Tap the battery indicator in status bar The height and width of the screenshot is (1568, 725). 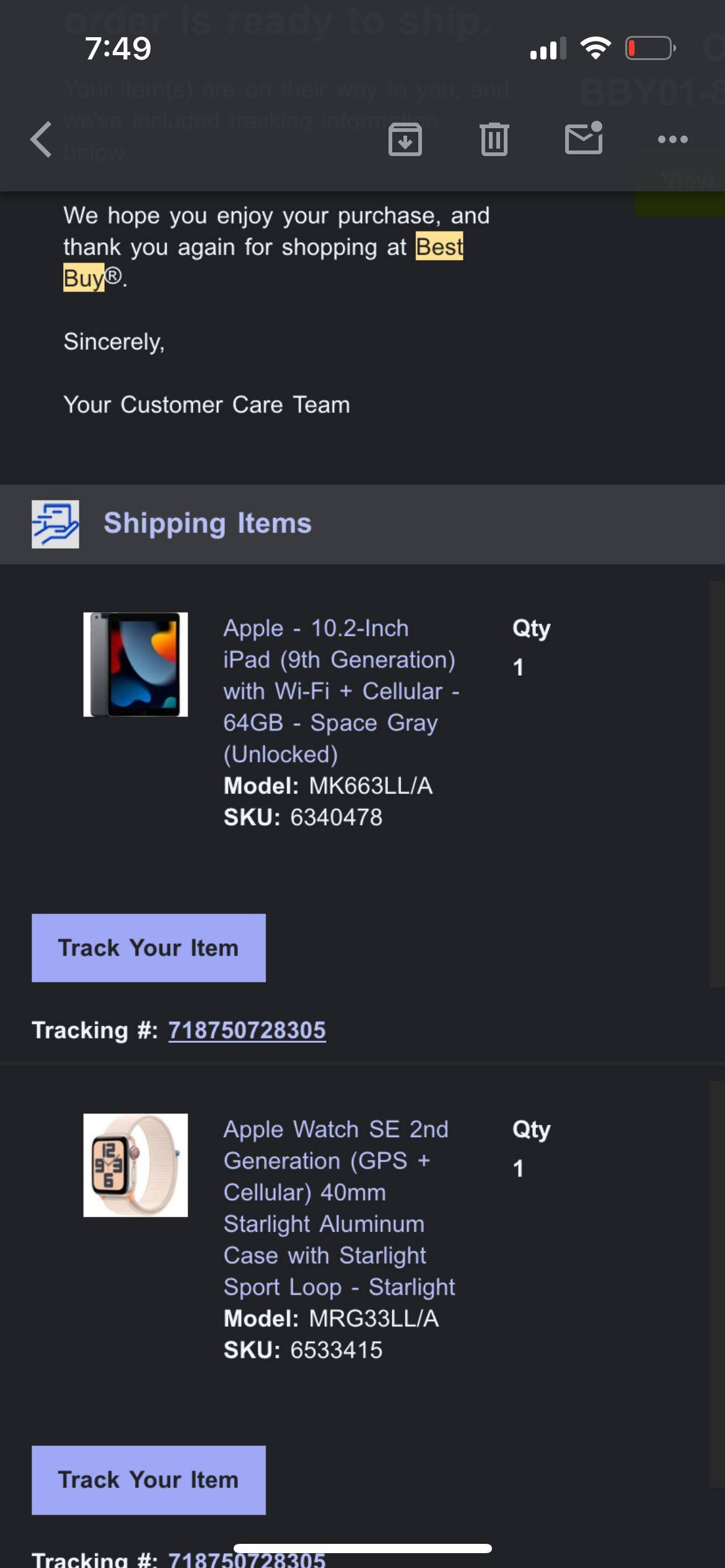(650, 48)
